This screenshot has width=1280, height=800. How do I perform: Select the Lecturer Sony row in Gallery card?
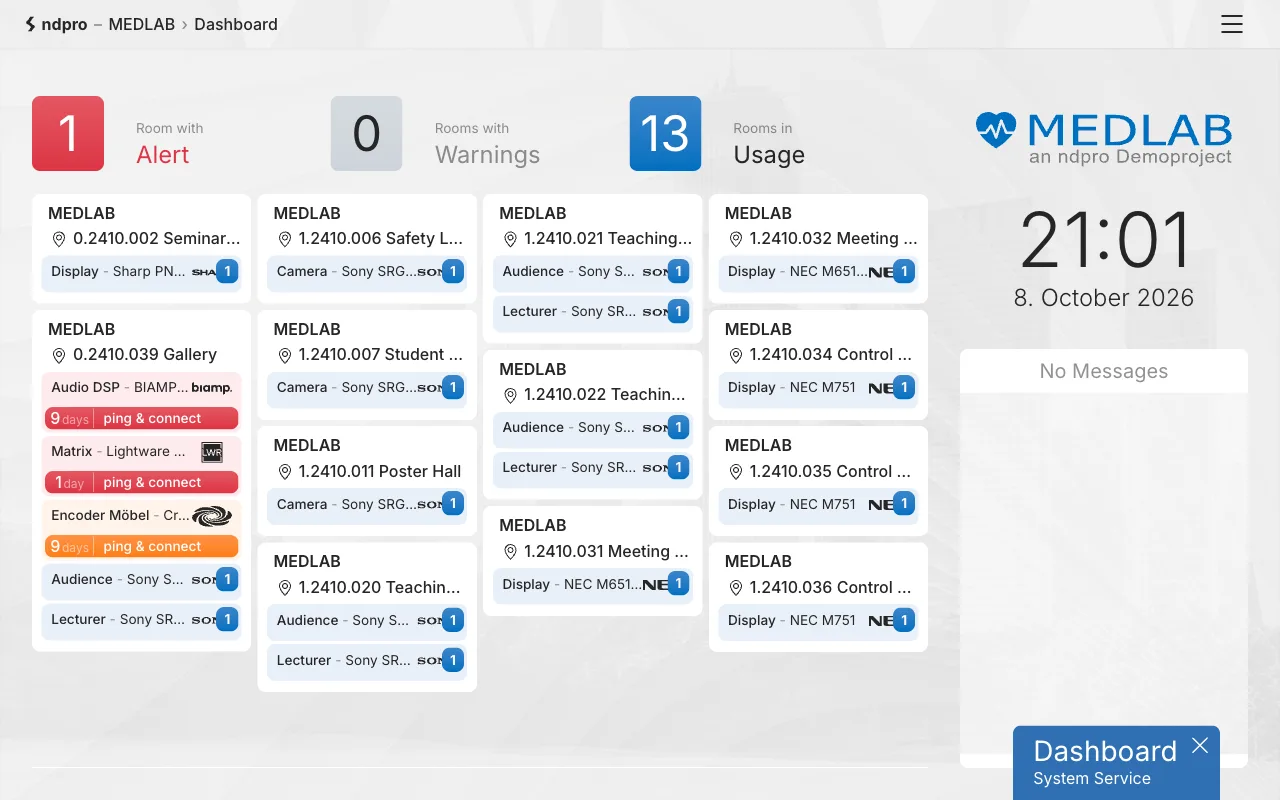[141, 620]
